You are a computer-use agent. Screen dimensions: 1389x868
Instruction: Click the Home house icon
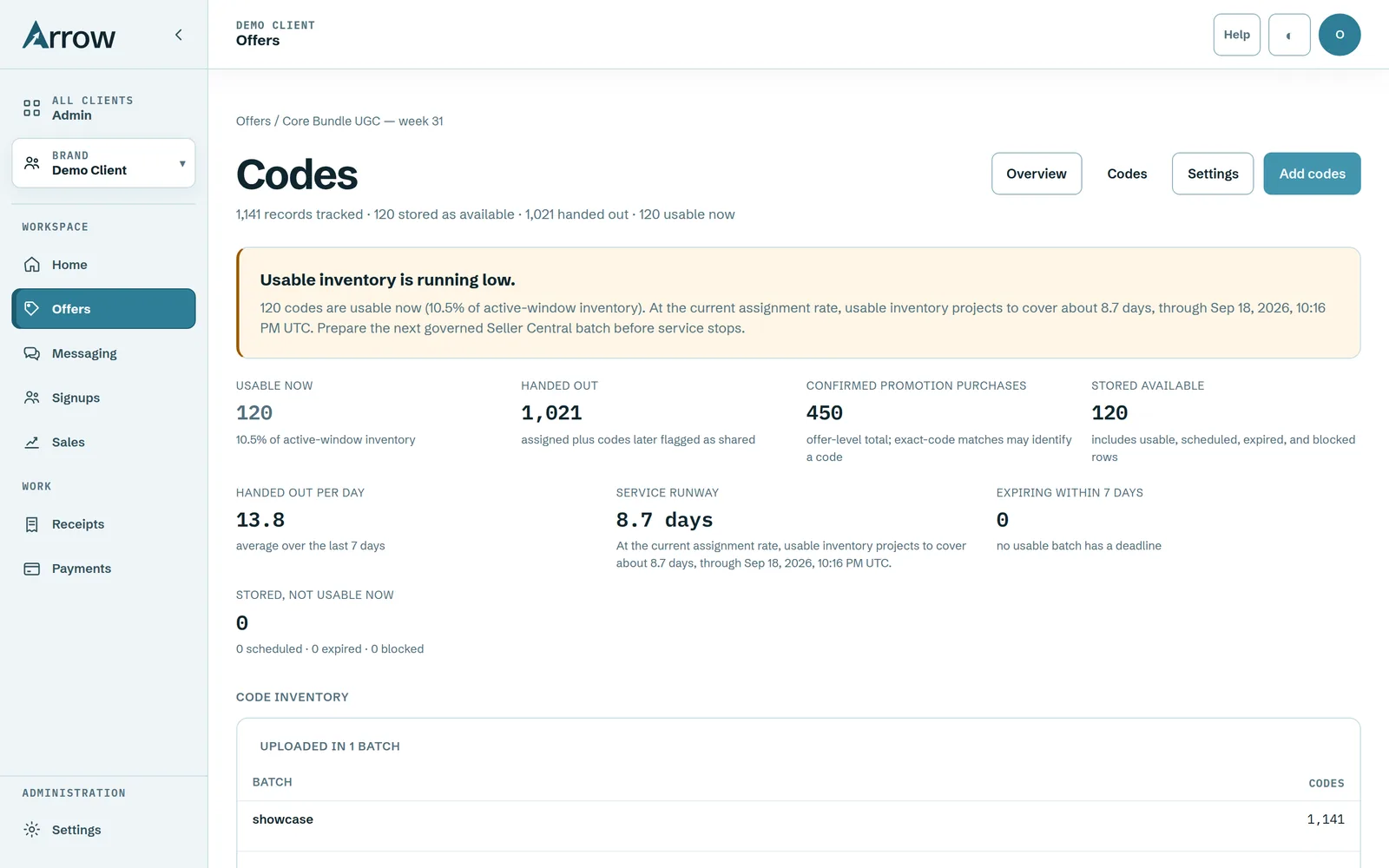(32, 265)
